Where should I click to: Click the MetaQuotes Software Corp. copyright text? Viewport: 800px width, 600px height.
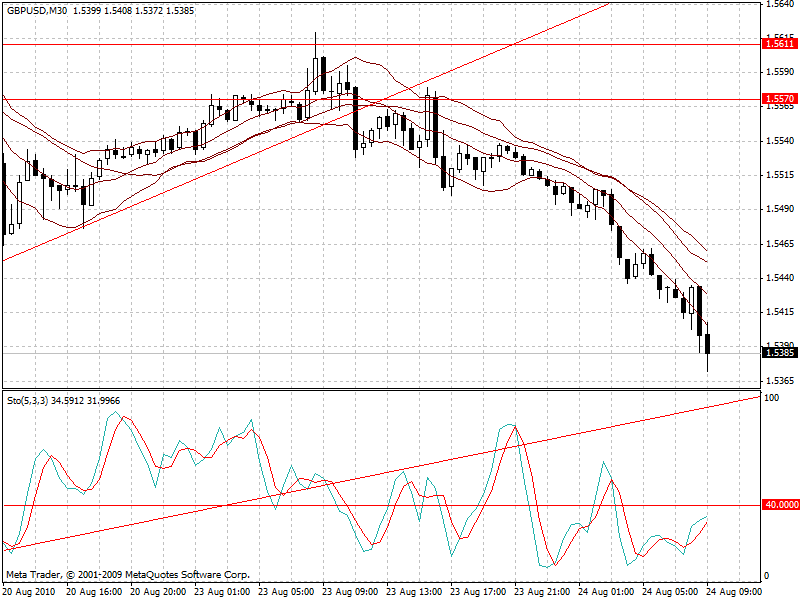tap(127, 575)
